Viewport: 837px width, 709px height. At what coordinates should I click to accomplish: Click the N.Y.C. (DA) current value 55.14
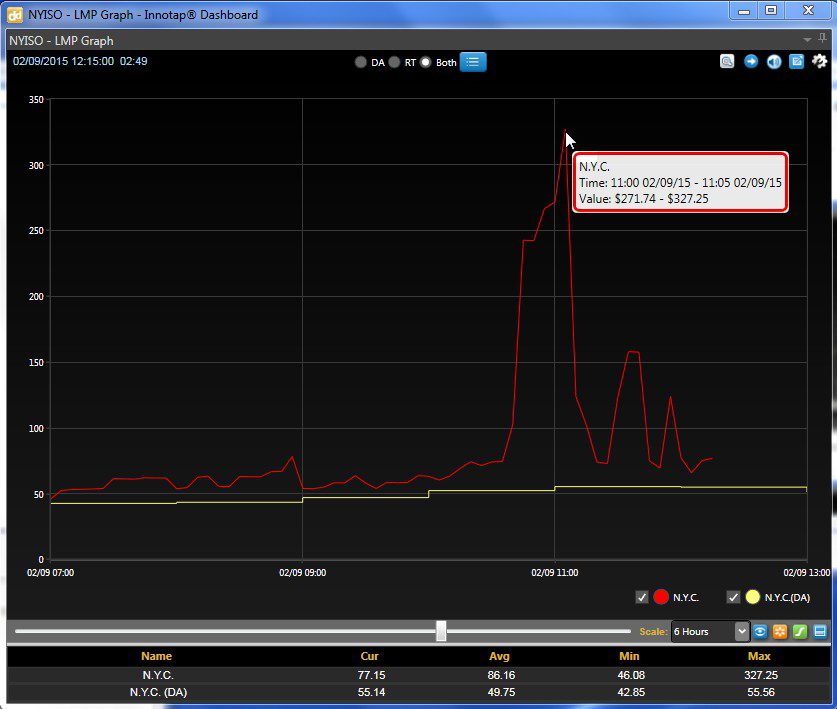[x=372, y=692]
